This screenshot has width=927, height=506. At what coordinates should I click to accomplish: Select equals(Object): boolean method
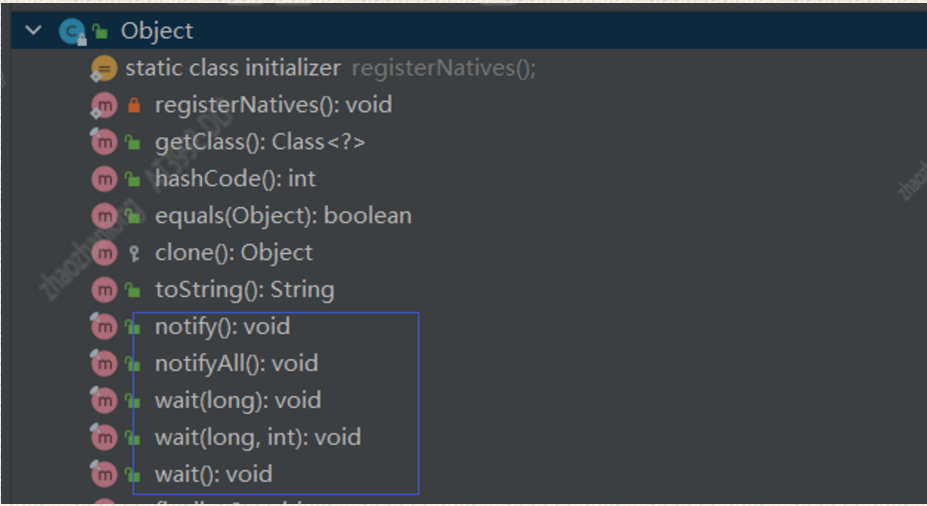click(x=283, y=216)
